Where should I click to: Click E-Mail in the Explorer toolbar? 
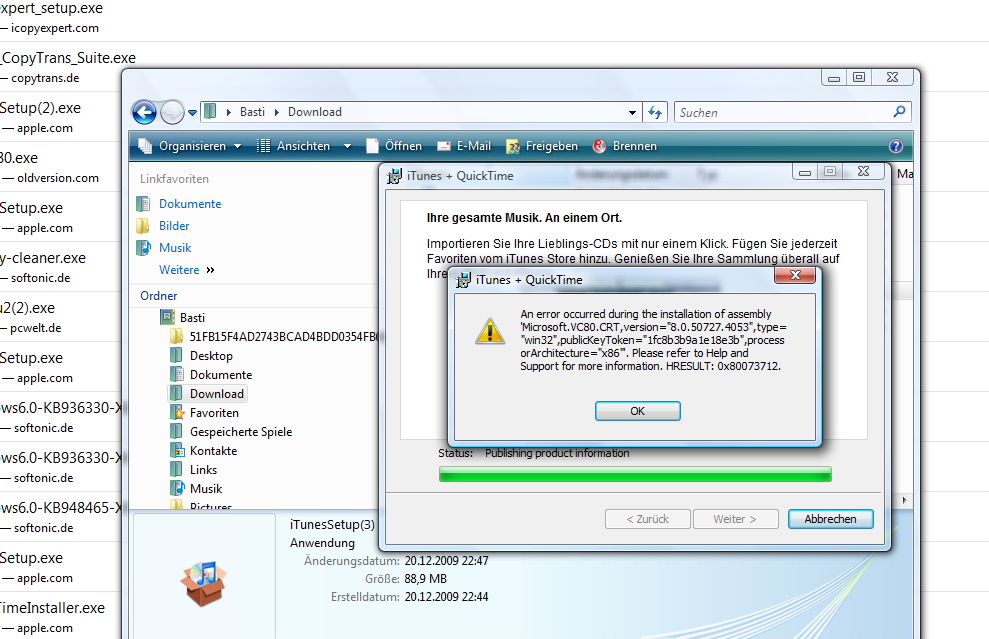coord(464,146)
